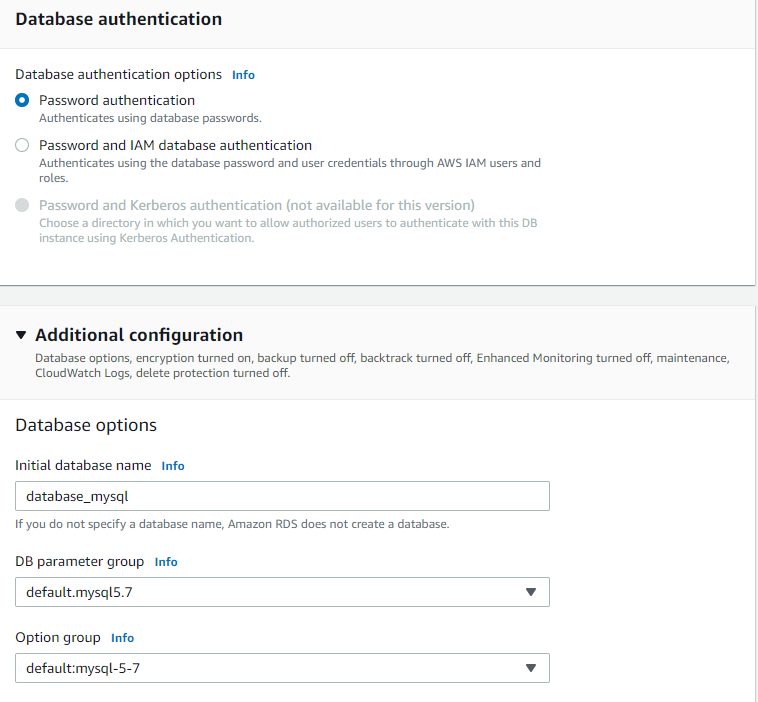
Task: Open Info link for DB parameter group
Action: point(166,562)
